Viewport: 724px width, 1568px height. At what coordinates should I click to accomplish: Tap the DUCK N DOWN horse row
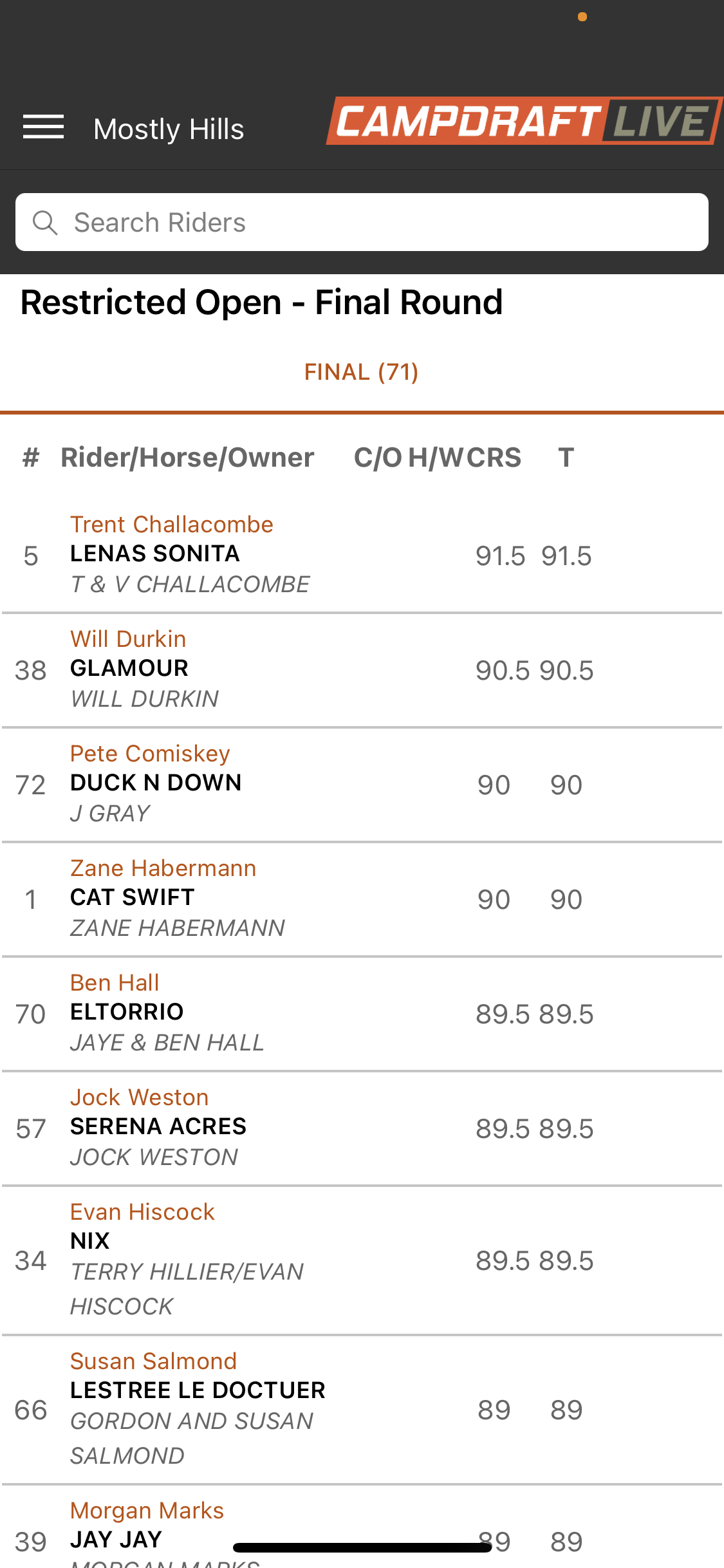156,783
